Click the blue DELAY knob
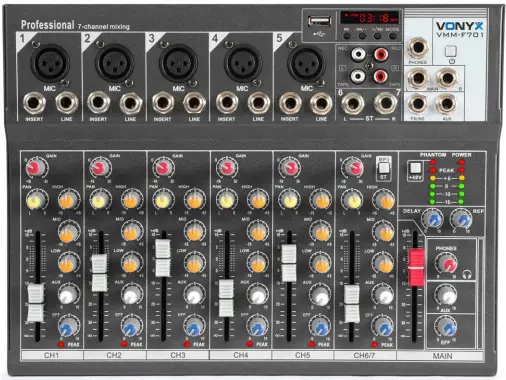 433,219
